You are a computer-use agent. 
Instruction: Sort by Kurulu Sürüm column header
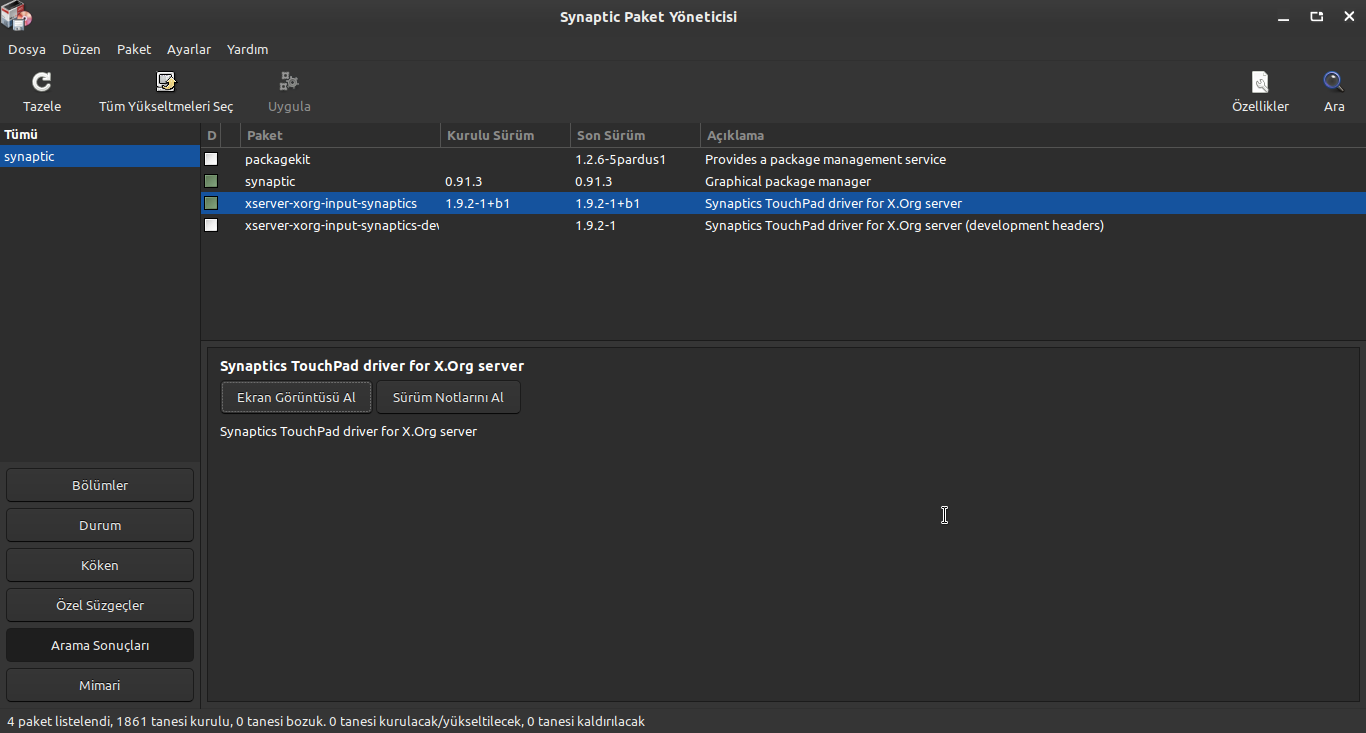tap(505, 135)
